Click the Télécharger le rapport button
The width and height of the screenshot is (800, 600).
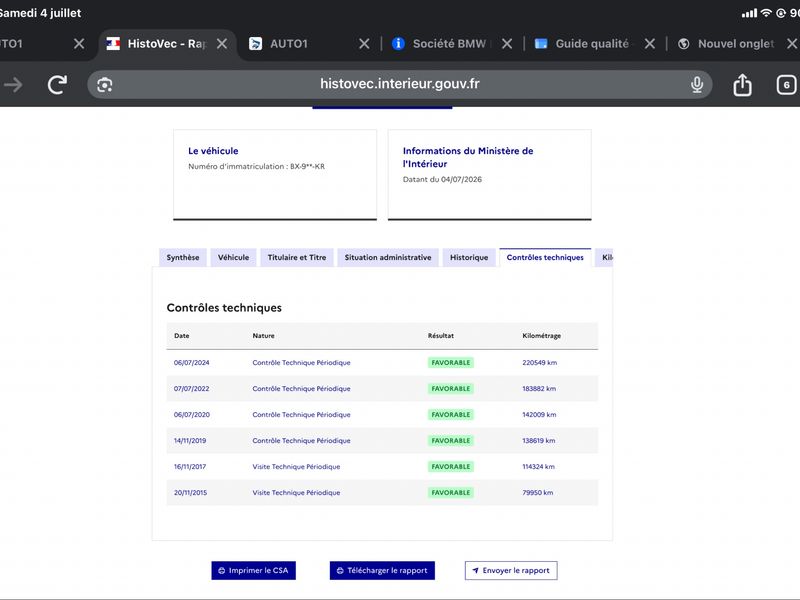click(x=382, y=570)
